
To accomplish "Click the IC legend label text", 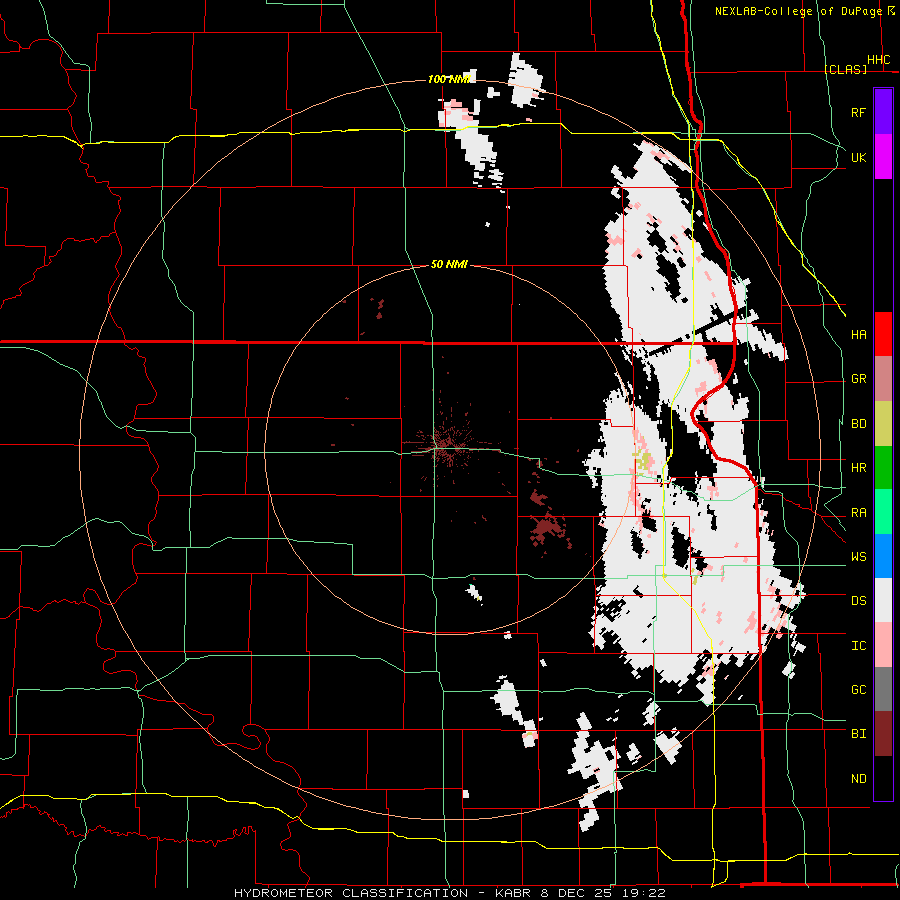I will [x=858, y=646].
